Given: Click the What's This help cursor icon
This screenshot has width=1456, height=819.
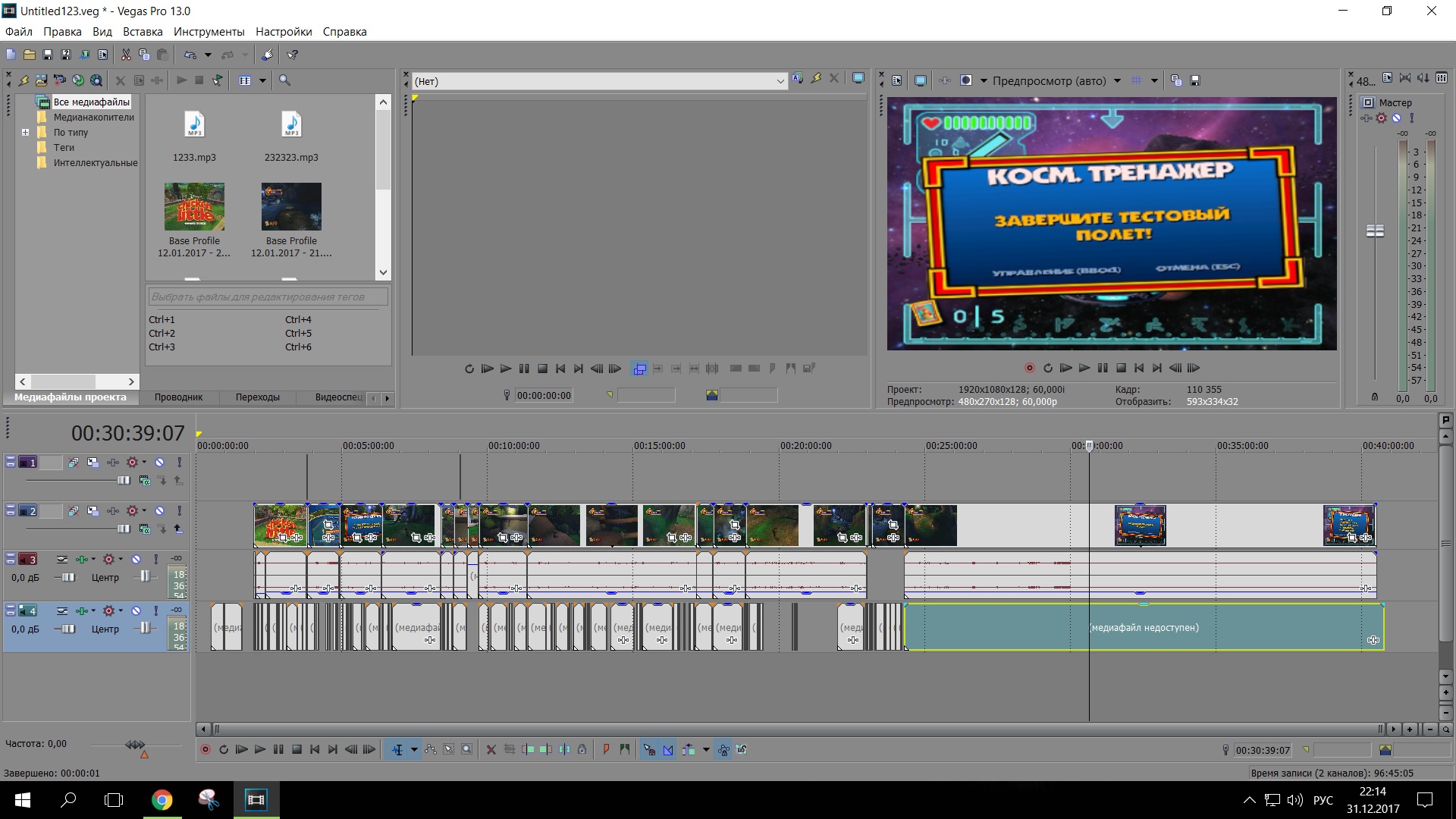Looking at the screenshot, I should pos(293,55).
